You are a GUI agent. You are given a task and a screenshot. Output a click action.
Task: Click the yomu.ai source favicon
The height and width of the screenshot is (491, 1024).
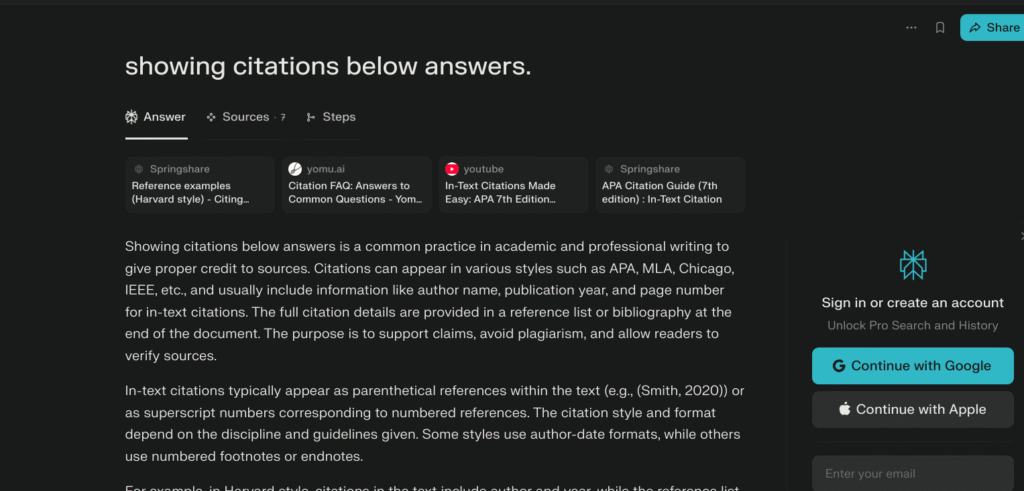click(295, 169)
